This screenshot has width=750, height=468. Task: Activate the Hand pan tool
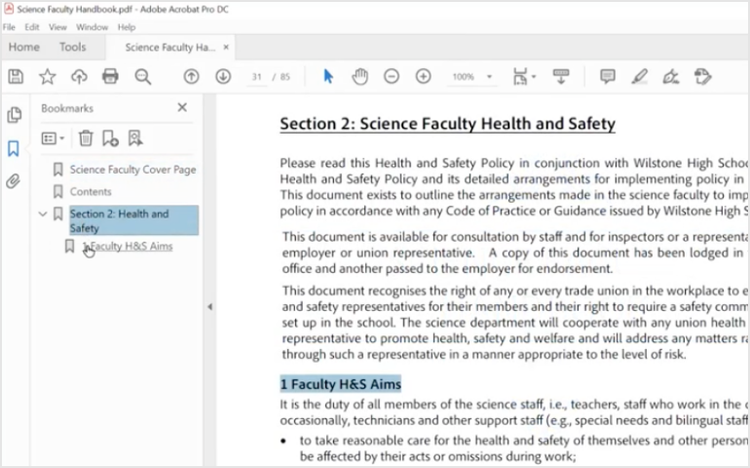click(x=360, y=77)
